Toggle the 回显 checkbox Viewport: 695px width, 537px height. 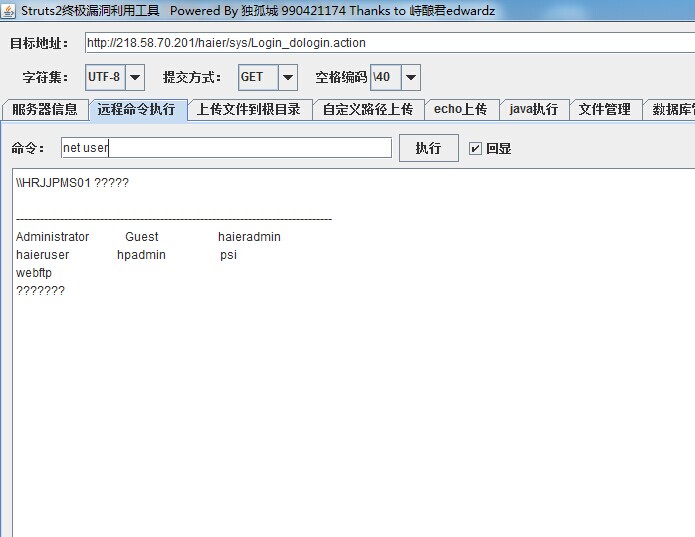[x=475, y=148]
